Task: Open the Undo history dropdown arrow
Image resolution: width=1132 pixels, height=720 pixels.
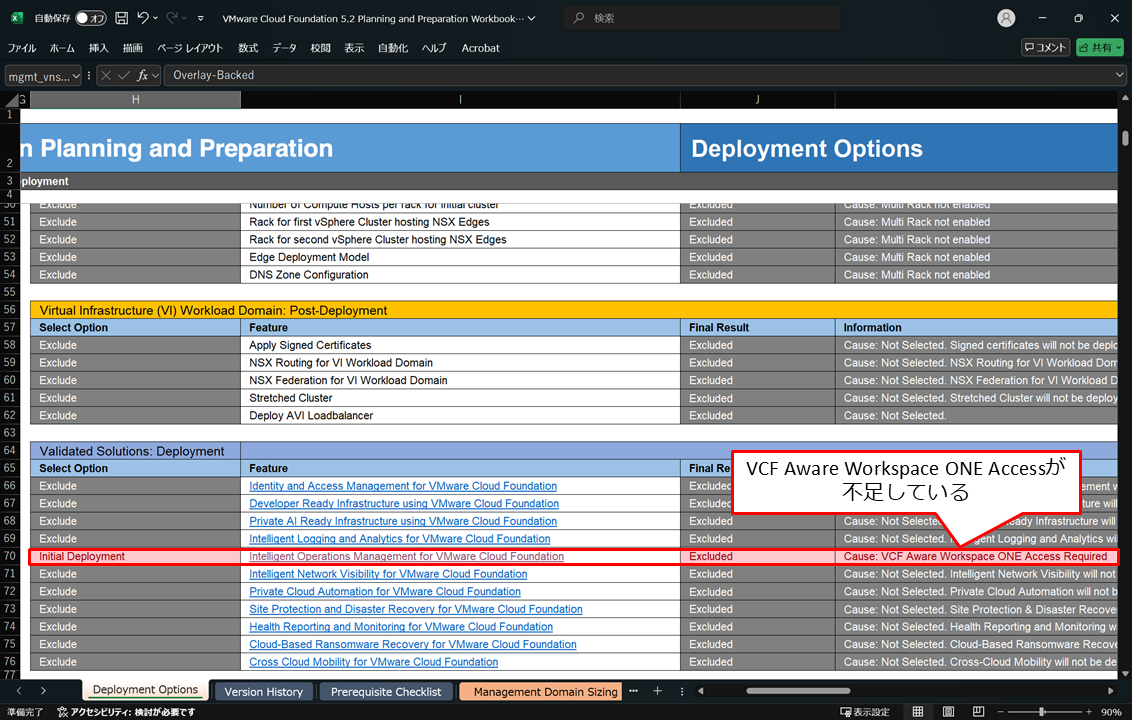Action: 155,18
